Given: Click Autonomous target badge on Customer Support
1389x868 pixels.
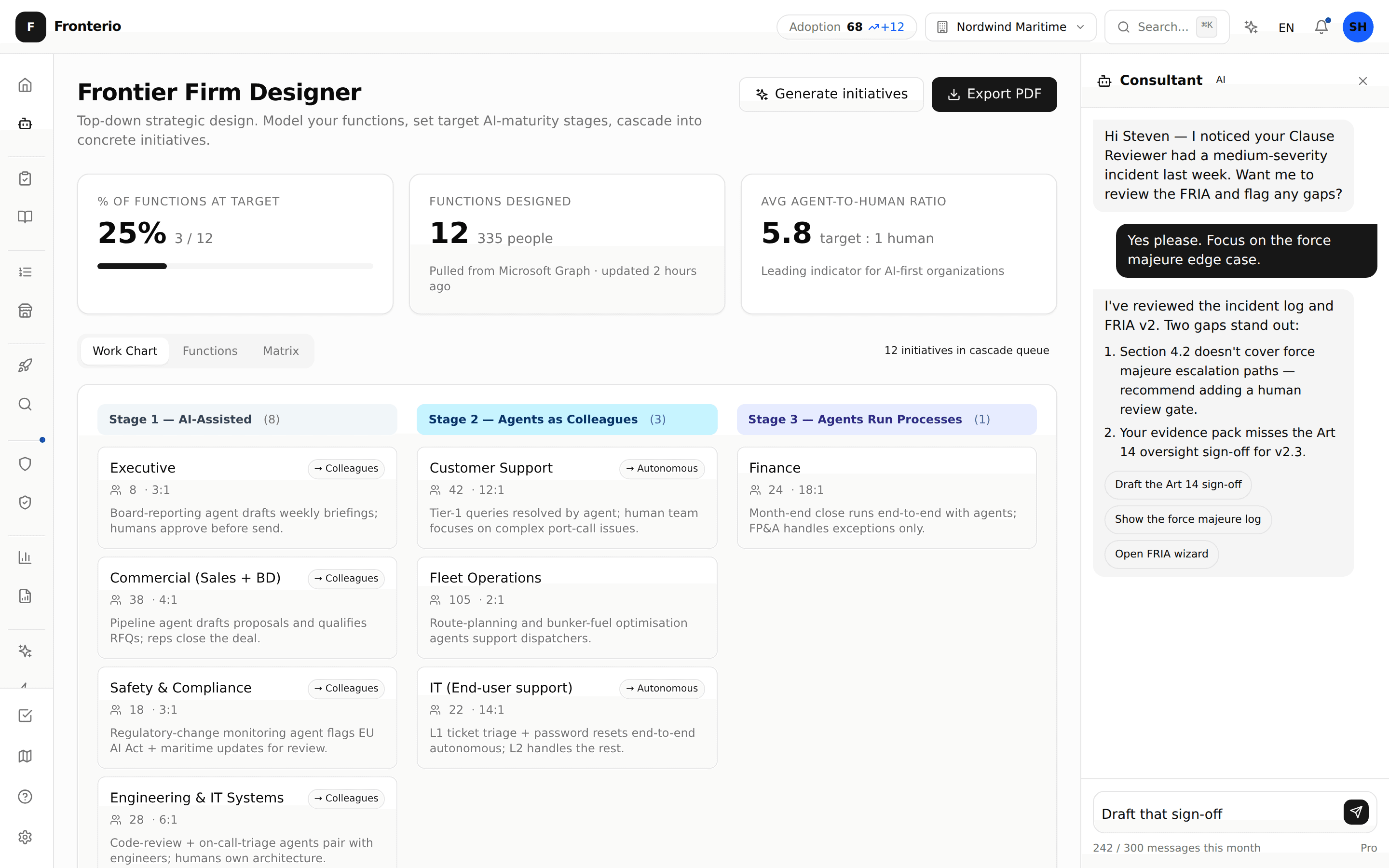Looking at the screenshot, I should click(x=662, y=468).
